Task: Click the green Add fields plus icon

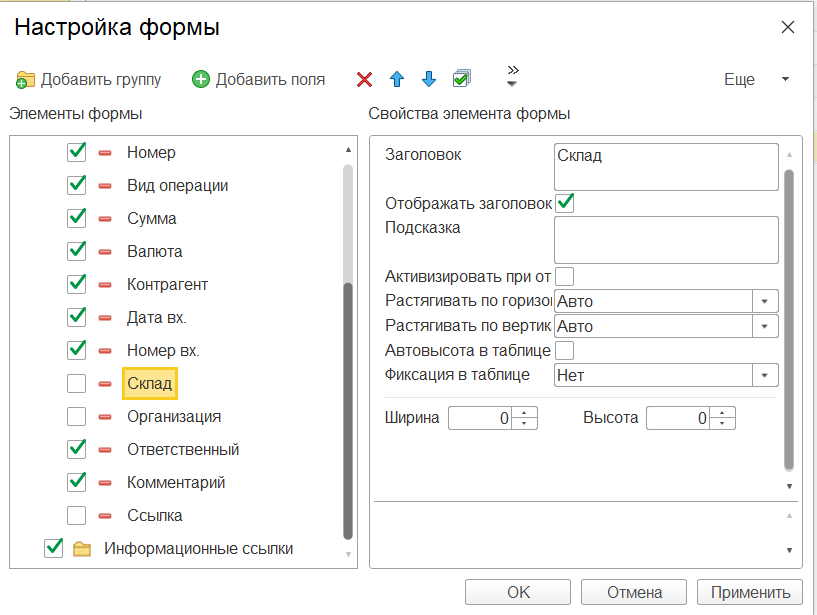Action: (x=201, y=80)
